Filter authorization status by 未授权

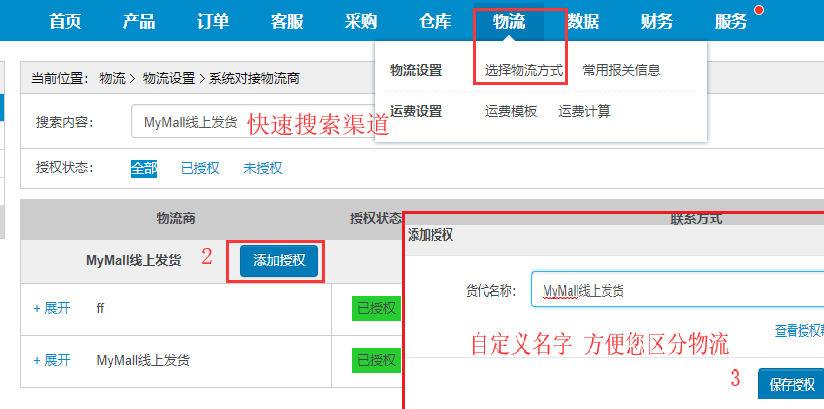[x=263, y=168]
